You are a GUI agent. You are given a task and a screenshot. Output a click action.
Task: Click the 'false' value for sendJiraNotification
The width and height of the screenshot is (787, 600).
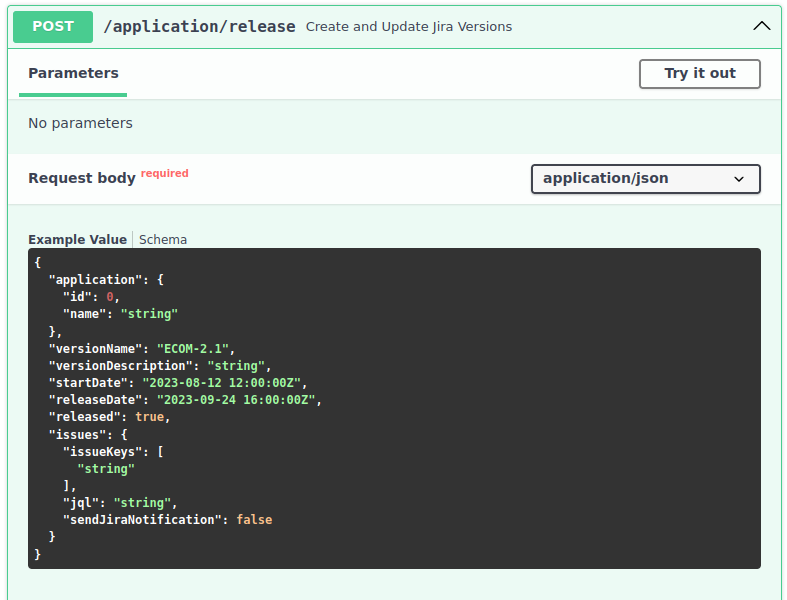click(254, 520)
